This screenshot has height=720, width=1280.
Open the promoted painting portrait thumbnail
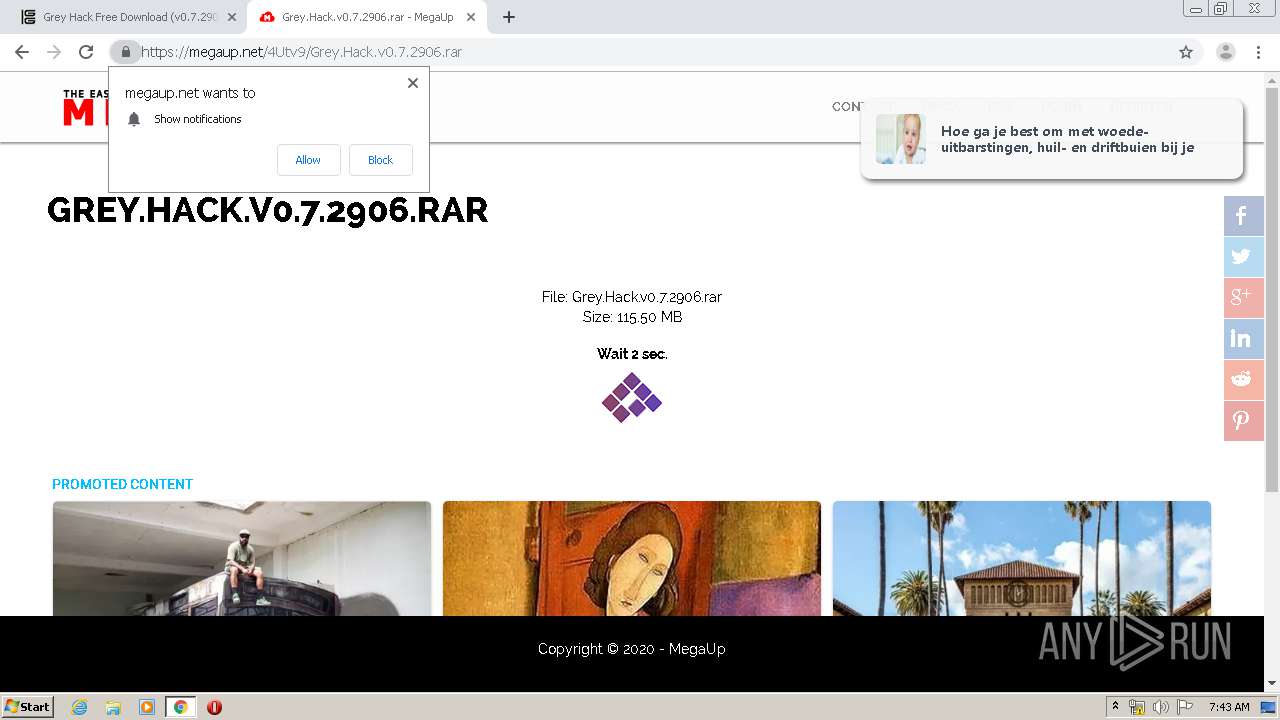pyautogui.click(x=632, y=558)
